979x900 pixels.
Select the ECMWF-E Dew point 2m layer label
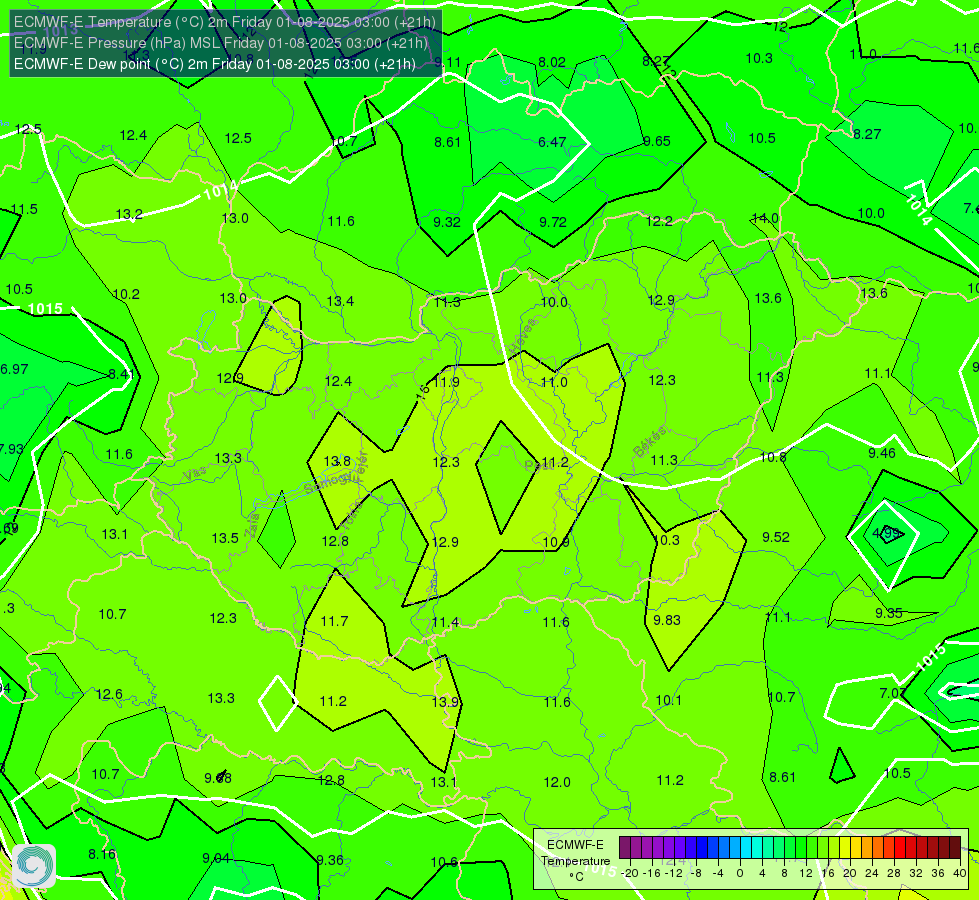[215, 64]
